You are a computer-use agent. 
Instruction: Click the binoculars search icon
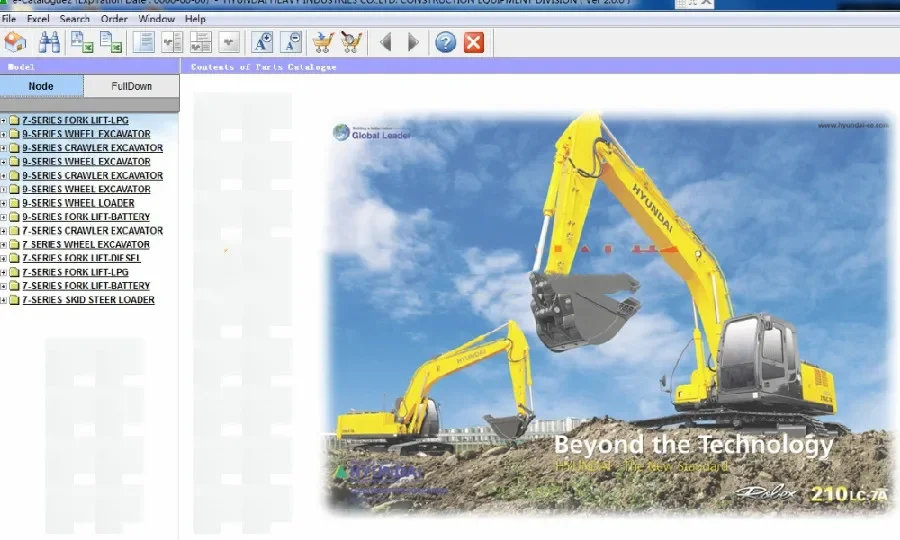pyautogui.click(x=49, y=42)
